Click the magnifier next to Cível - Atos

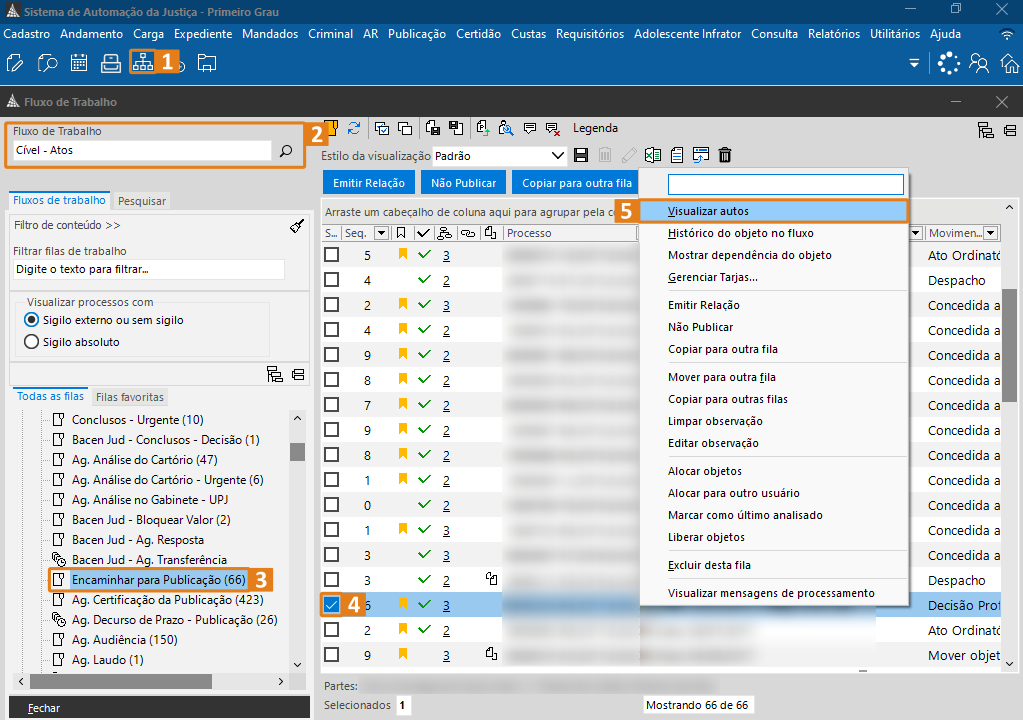(x=285, y=151)
